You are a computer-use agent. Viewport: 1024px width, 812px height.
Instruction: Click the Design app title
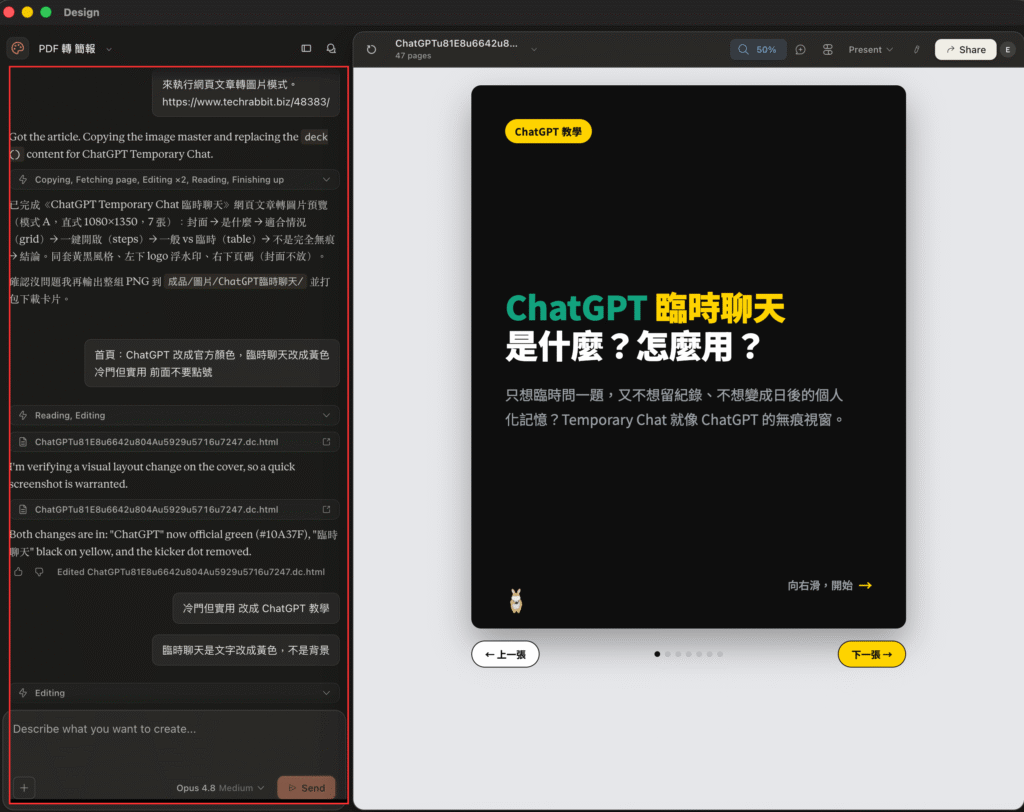pyautogui.click(x=82, y=12)
